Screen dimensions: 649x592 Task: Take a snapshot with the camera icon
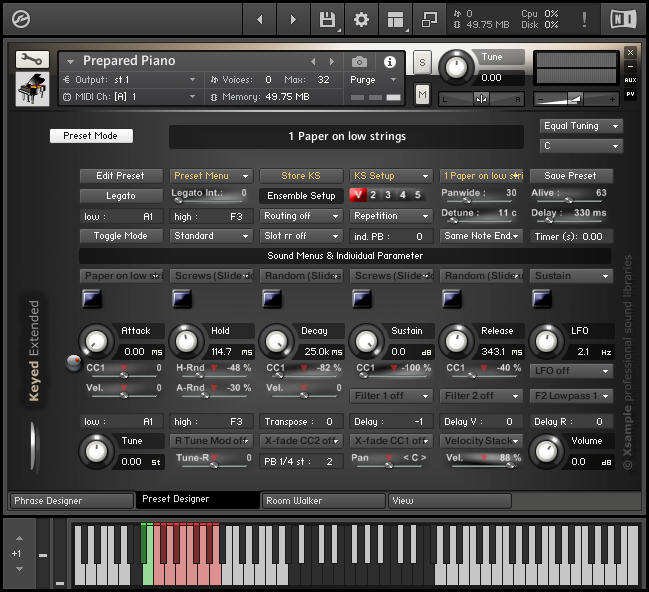click(x=359, y=62)
